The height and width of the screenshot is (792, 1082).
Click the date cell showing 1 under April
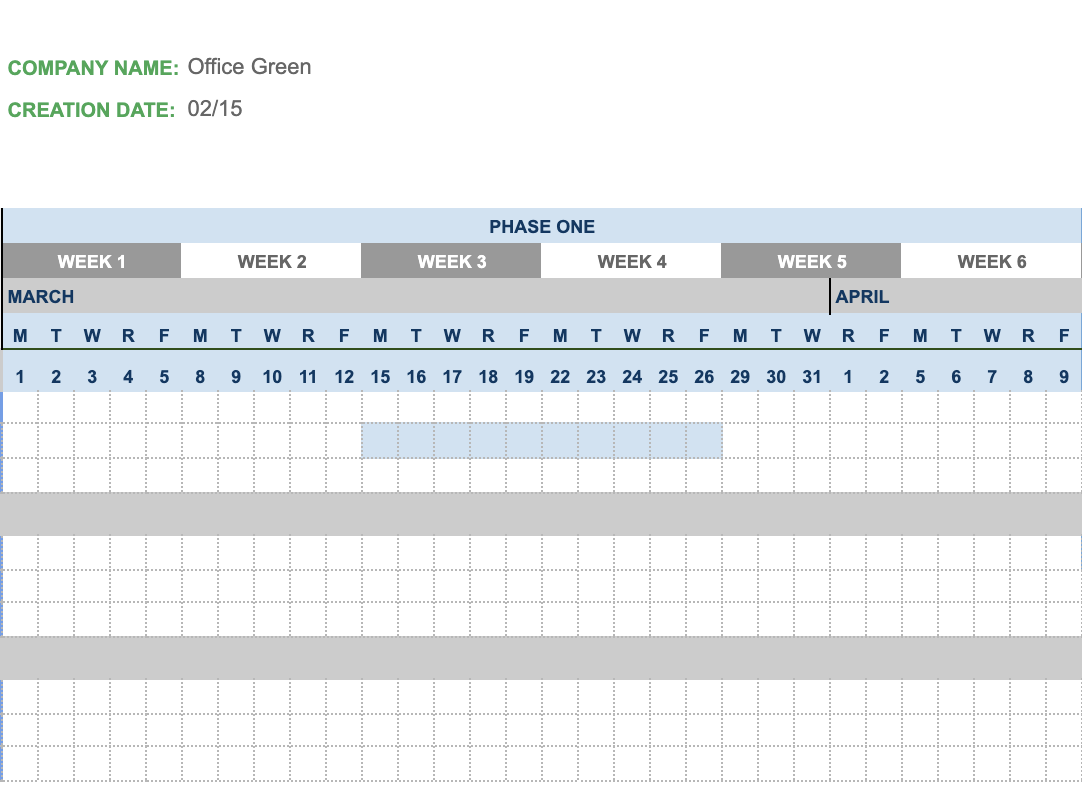(x=848, y=377)
